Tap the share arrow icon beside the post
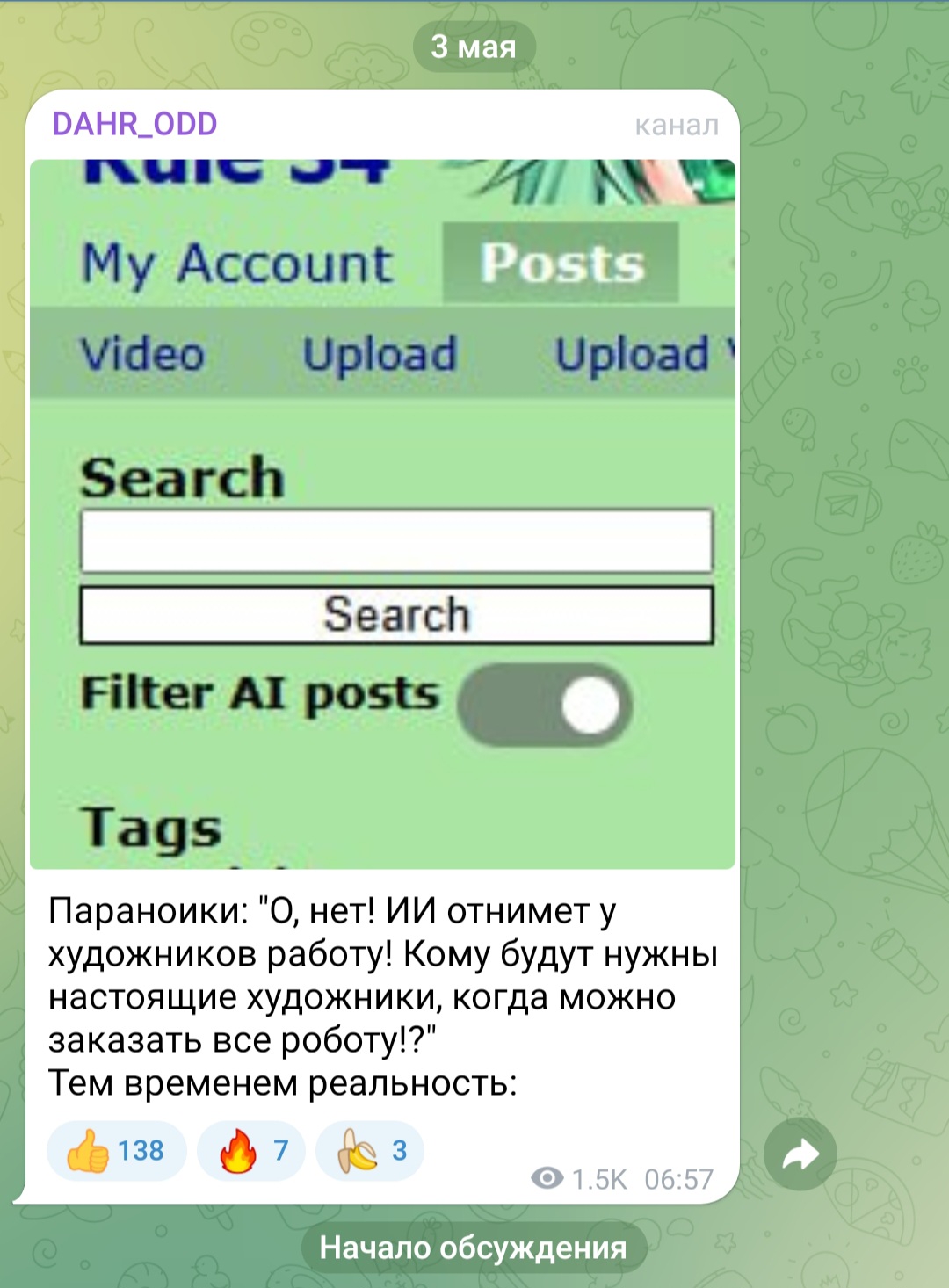Image resolution: width=949 pixels, height=1288 pixels. (800, 1154)
